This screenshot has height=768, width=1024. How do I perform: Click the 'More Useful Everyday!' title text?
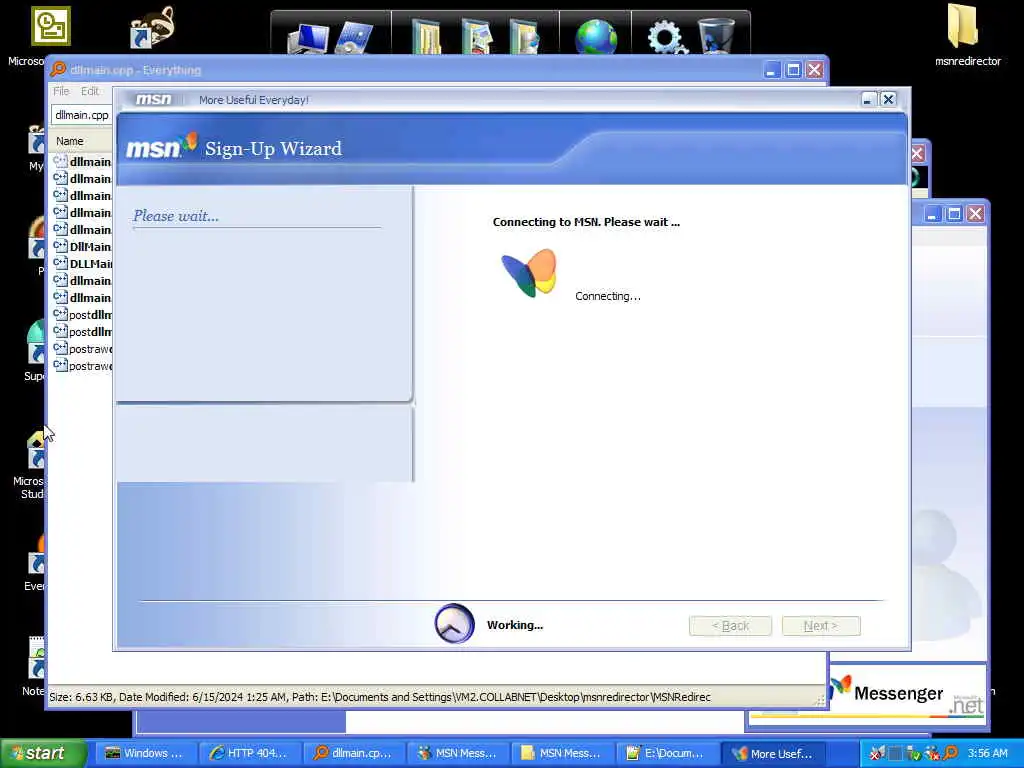(253, 100)
